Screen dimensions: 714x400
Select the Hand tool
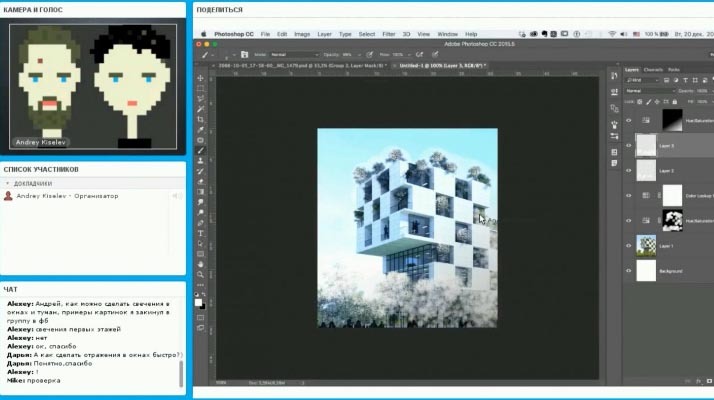[200, 264]
